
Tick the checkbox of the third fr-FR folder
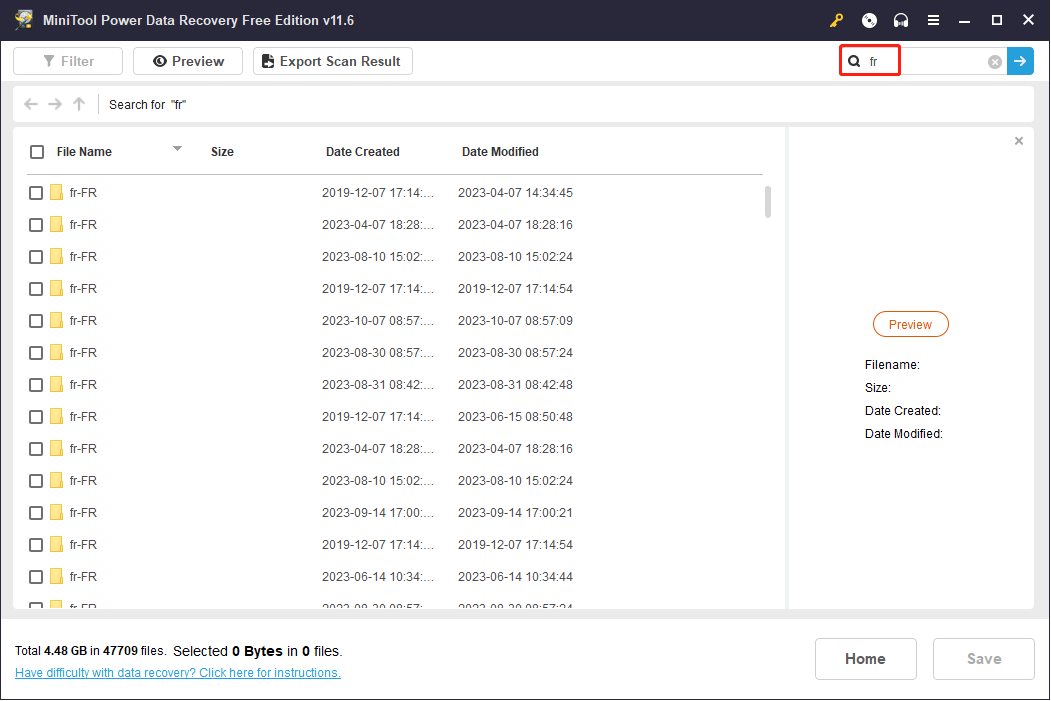[36, 257]
